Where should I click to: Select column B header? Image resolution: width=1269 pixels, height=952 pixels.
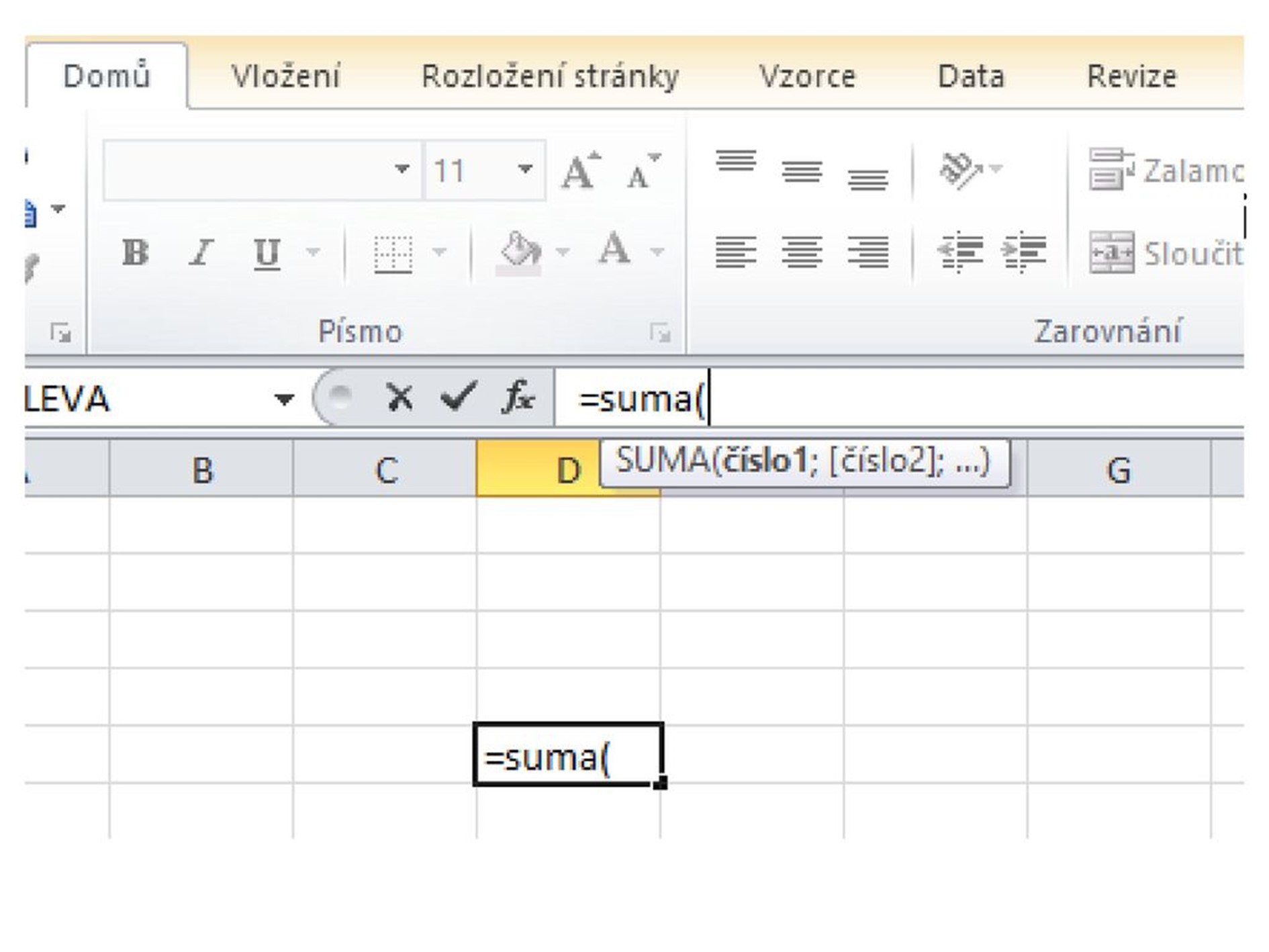tap(201, 469)
